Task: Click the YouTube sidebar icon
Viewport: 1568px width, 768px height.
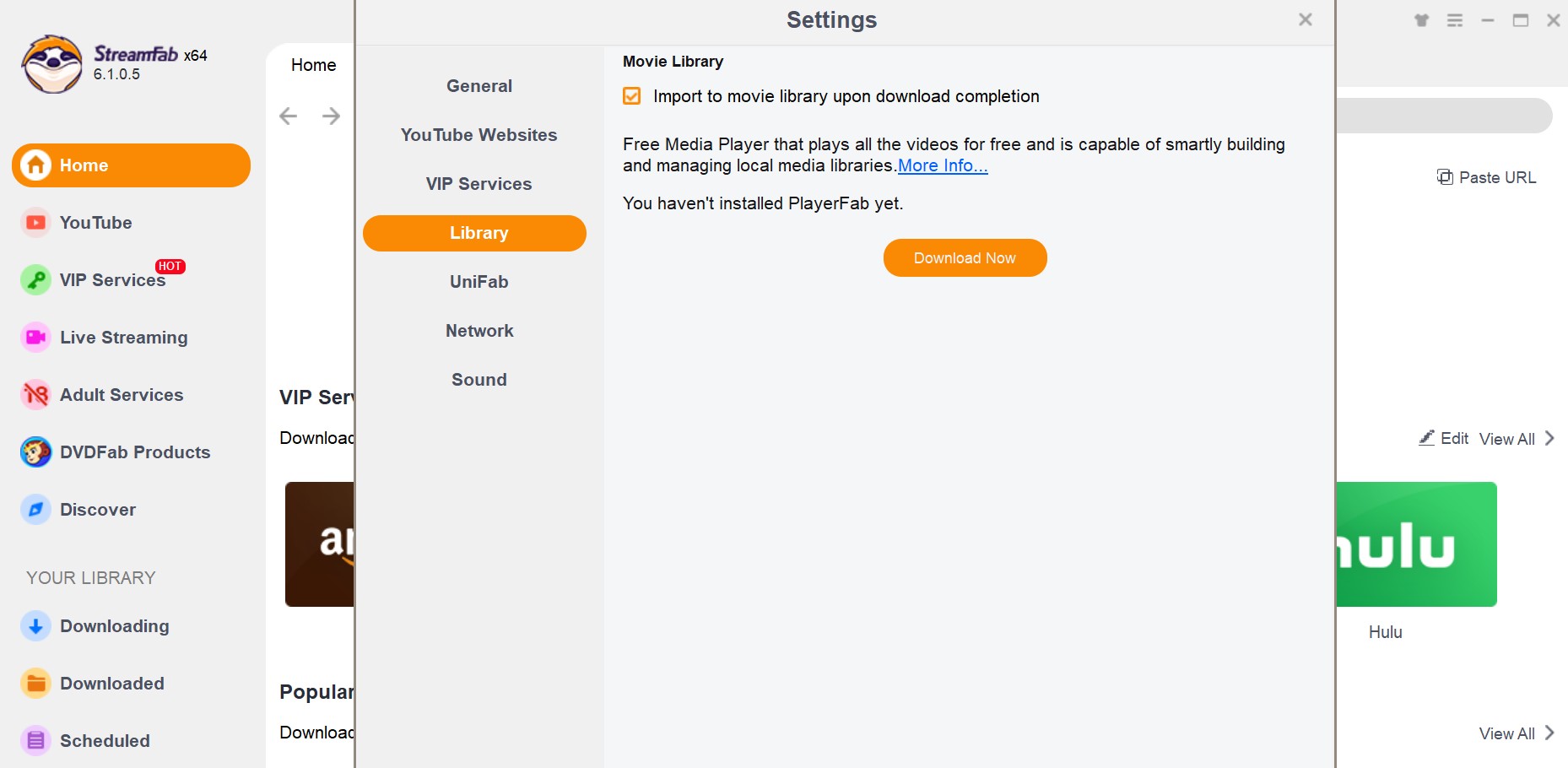Action: 35,223
